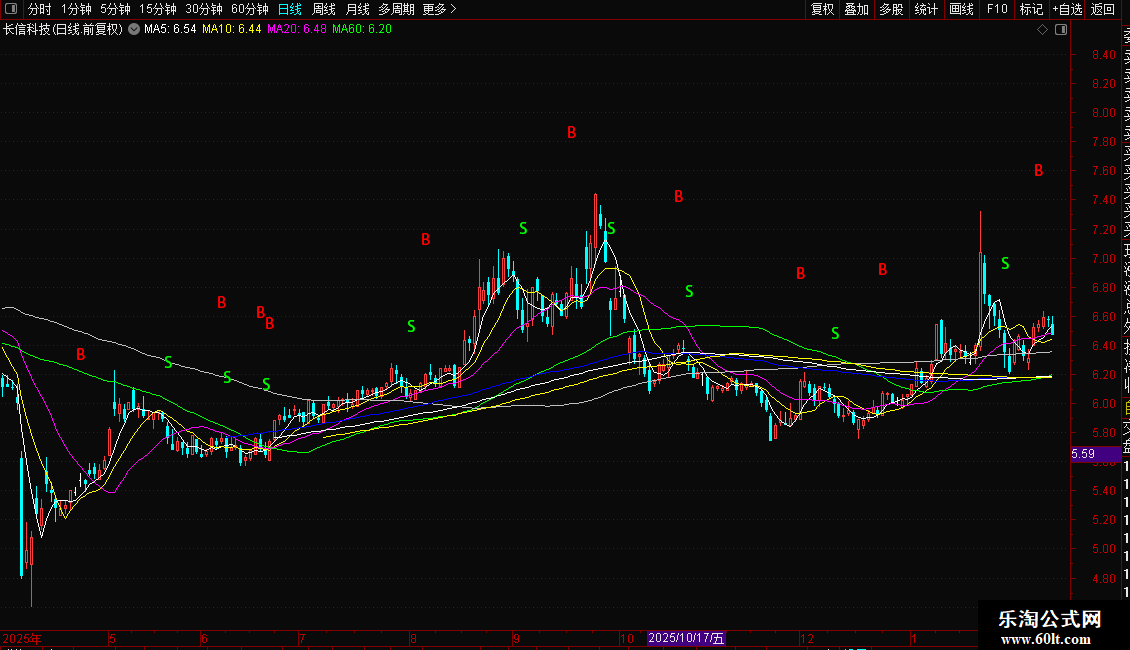Switch to 1分钟 period
The image size is (1130, 650).
coord(76,9)
